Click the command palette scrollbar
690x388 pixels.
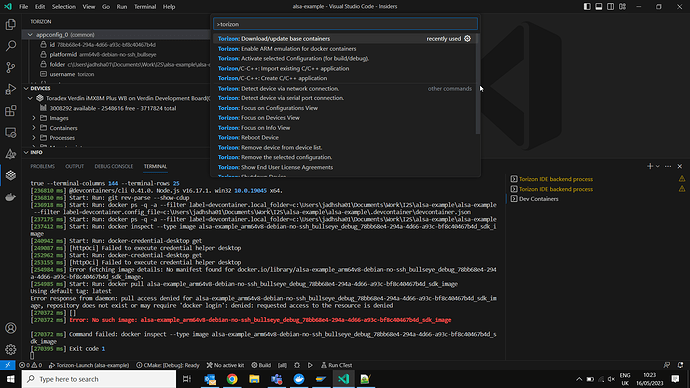478,84
